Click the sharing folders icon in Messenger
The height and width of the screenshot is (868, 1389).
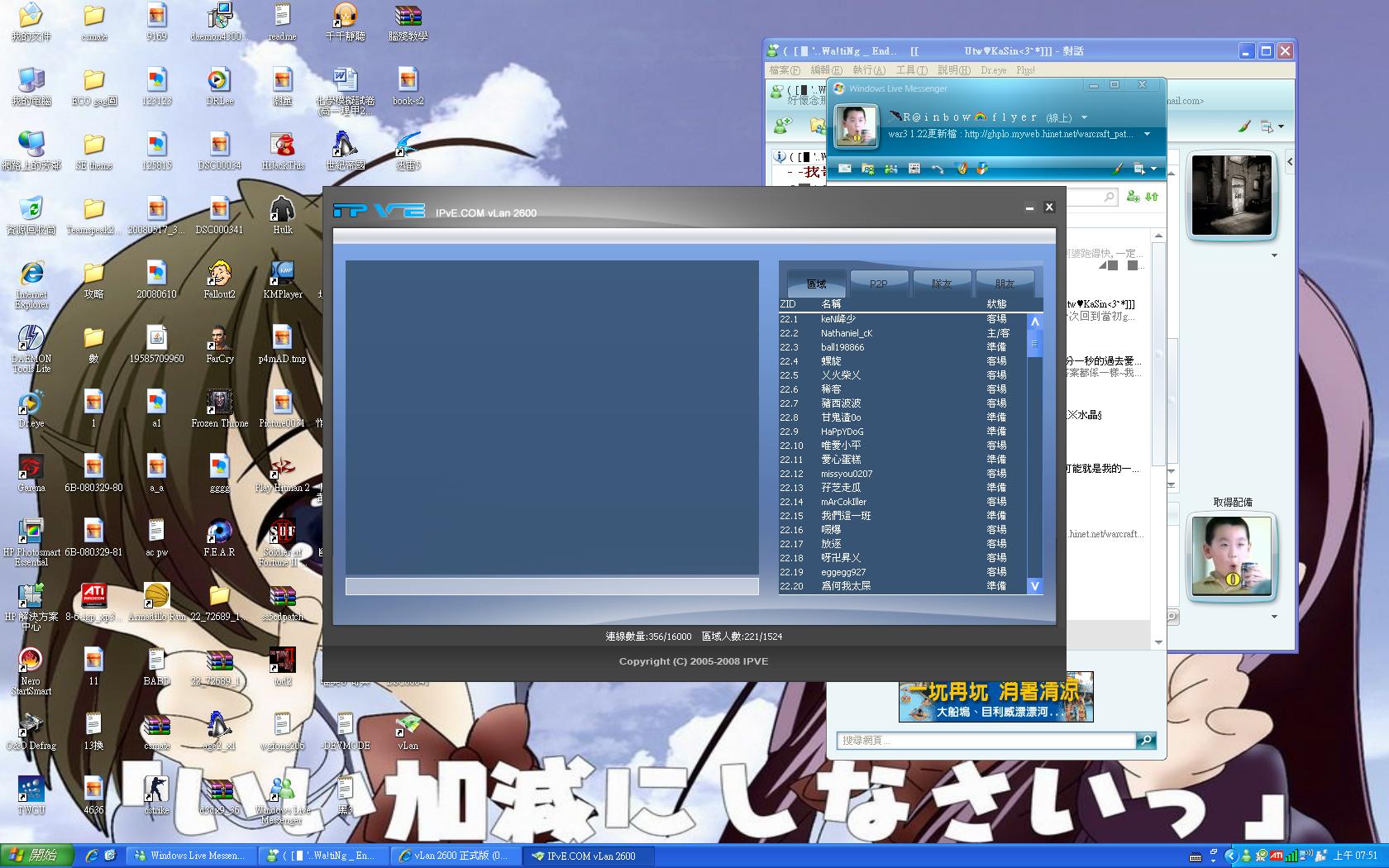tap(867, 169)
